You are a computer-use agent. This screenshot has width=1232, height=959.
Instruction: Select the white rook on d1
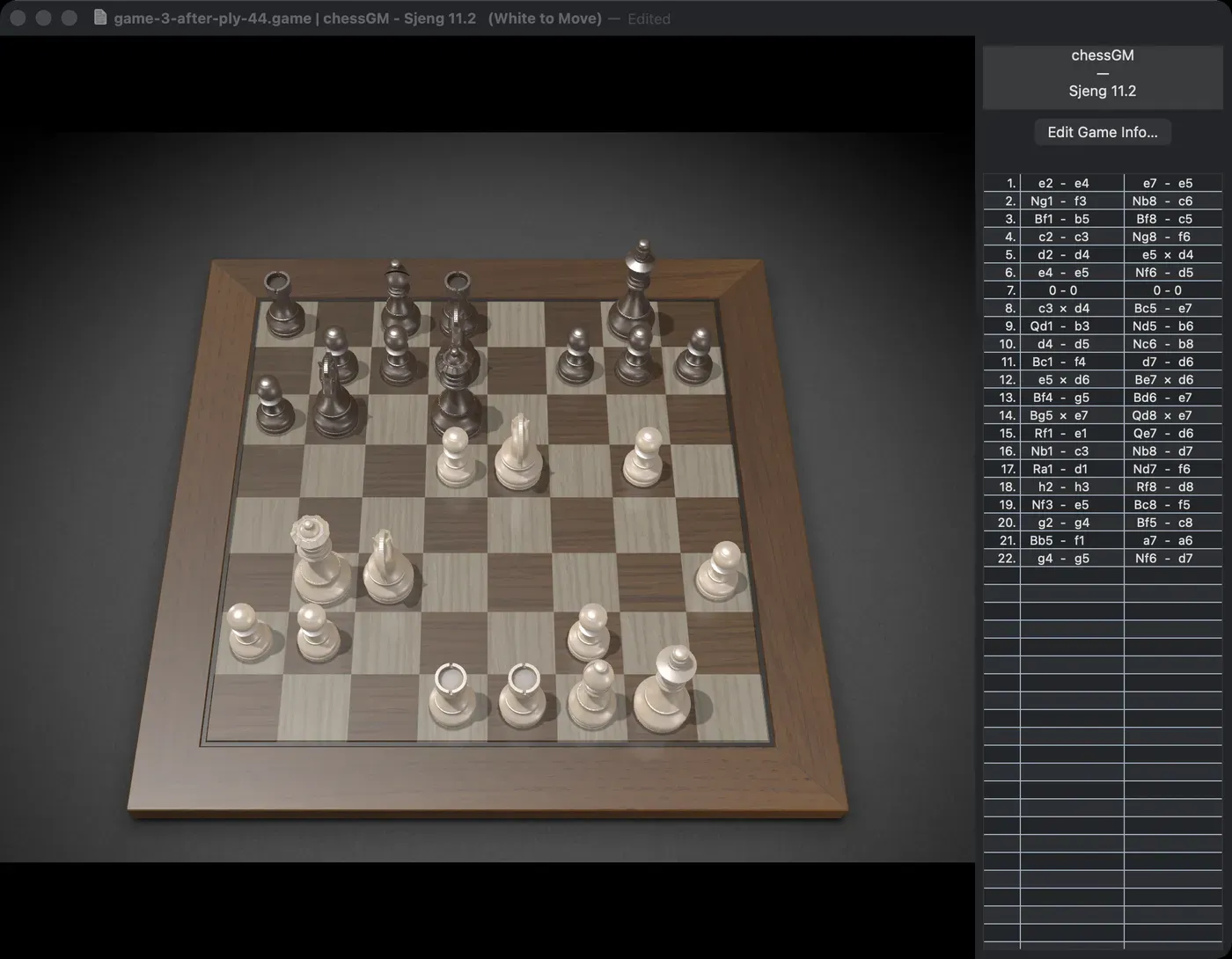[452, 695]
